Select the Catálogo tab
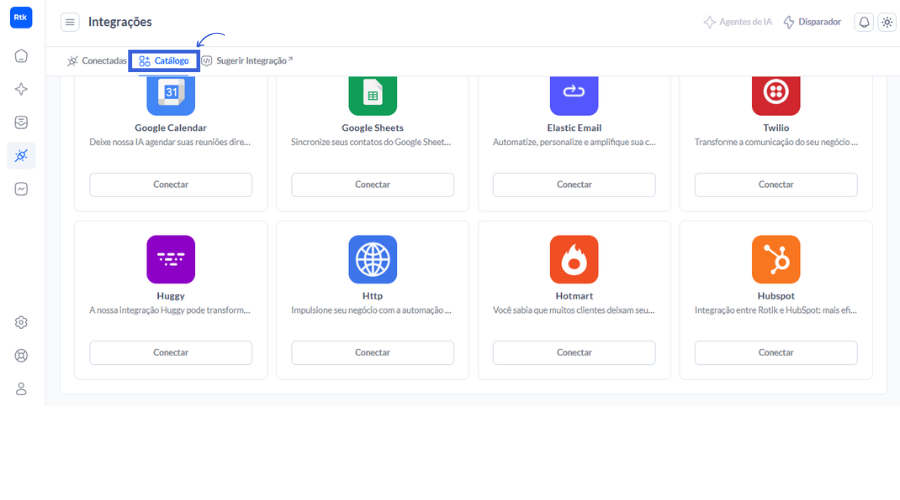The height and width of the screenshot is (500, 900). coord(164,61)
